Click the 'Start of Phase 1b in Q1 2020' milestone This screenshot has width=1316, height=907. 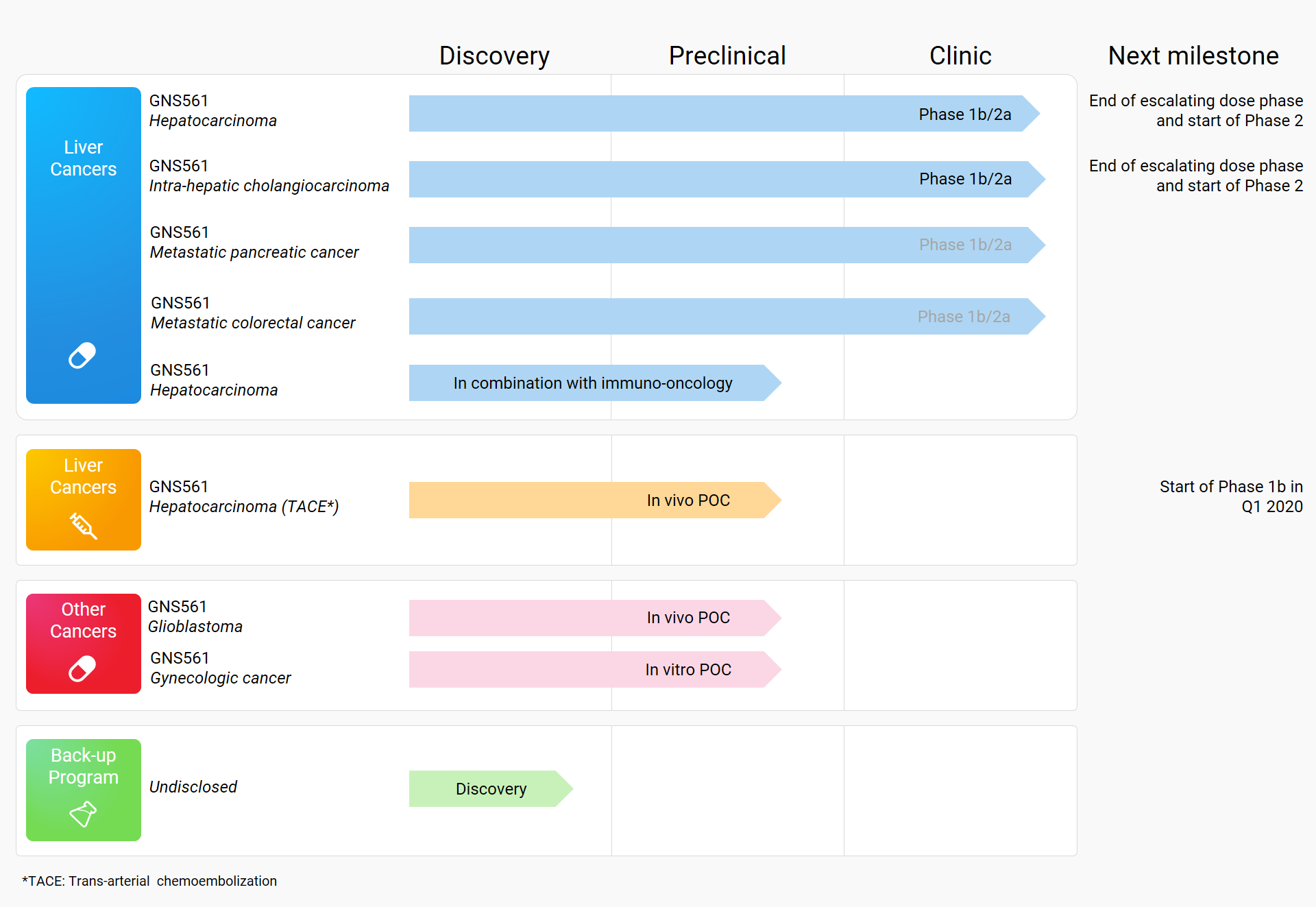pos(1231,496)
